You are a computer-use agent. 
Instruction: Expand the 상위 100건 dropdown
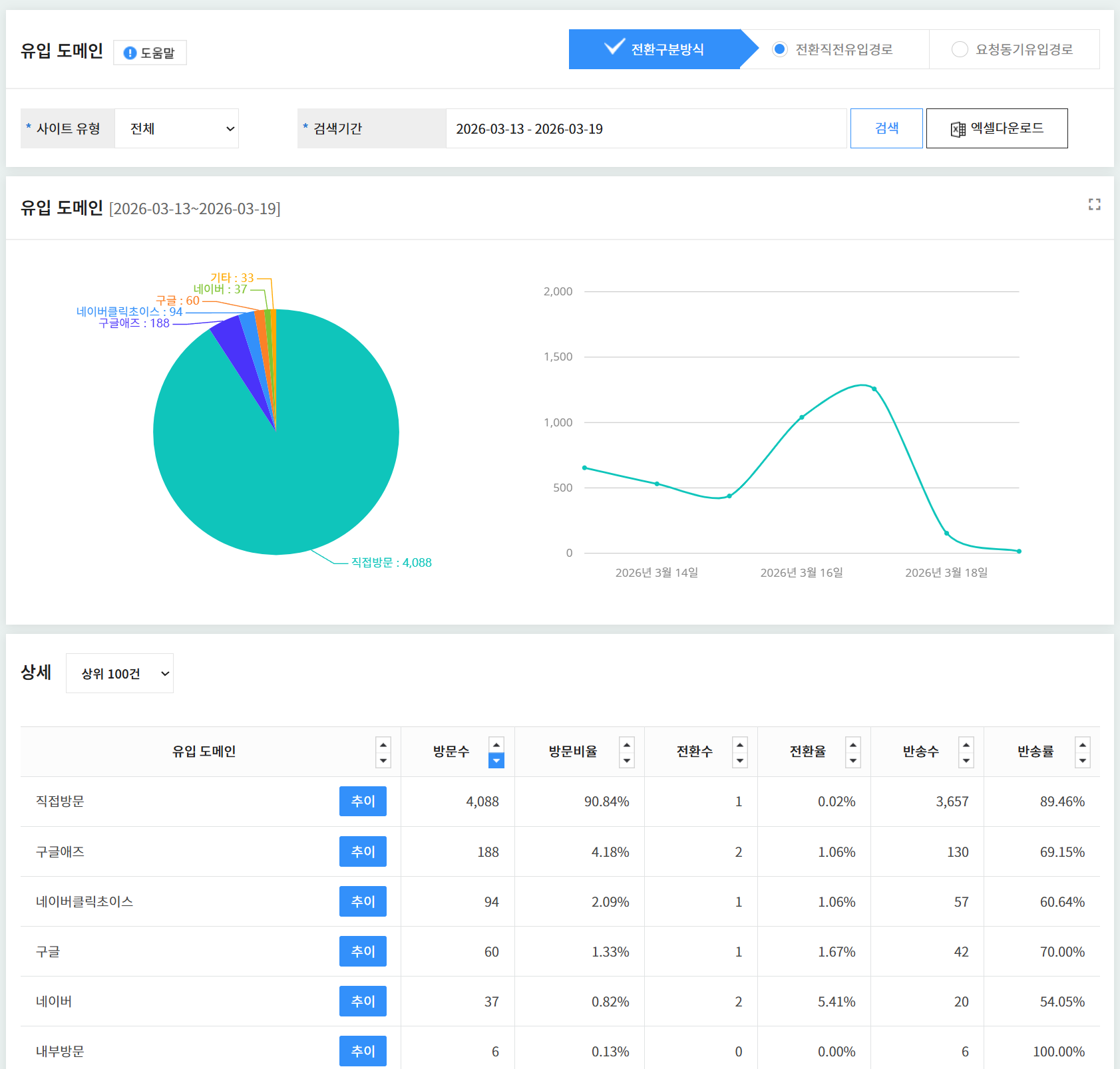click(x=120, y=673)
